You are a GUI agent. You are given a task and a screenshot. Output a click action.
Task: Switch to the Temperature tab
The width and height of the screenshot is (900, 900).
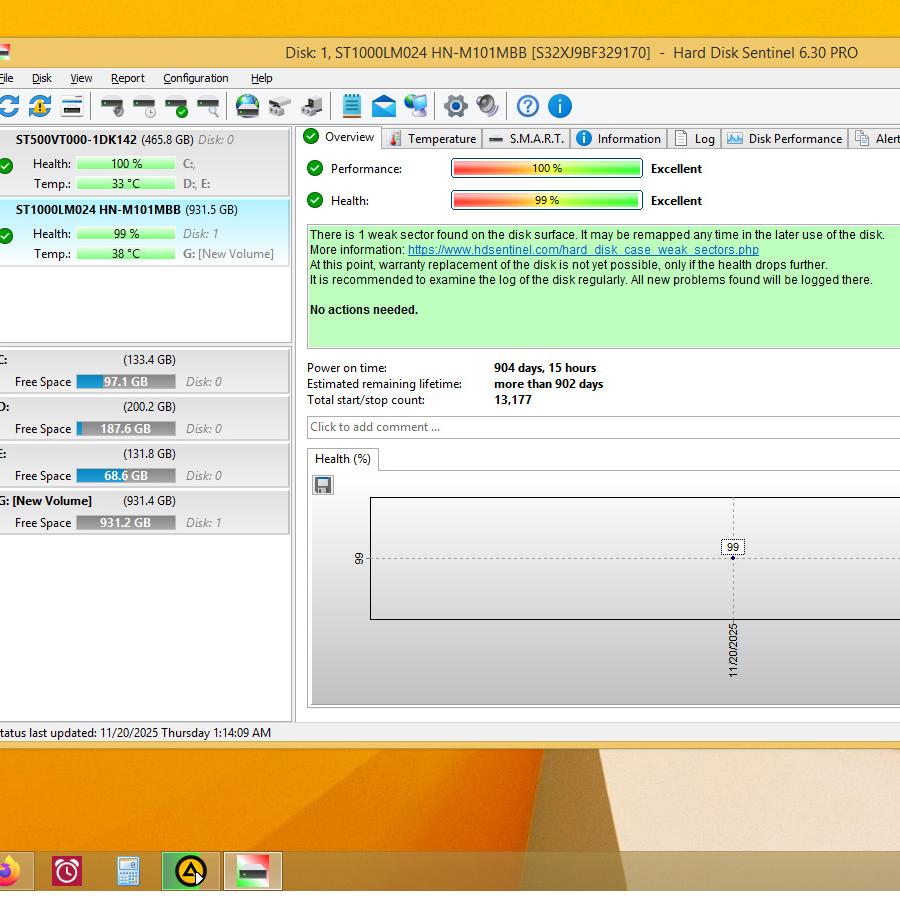pyautogui.click(x=432, y=139)
